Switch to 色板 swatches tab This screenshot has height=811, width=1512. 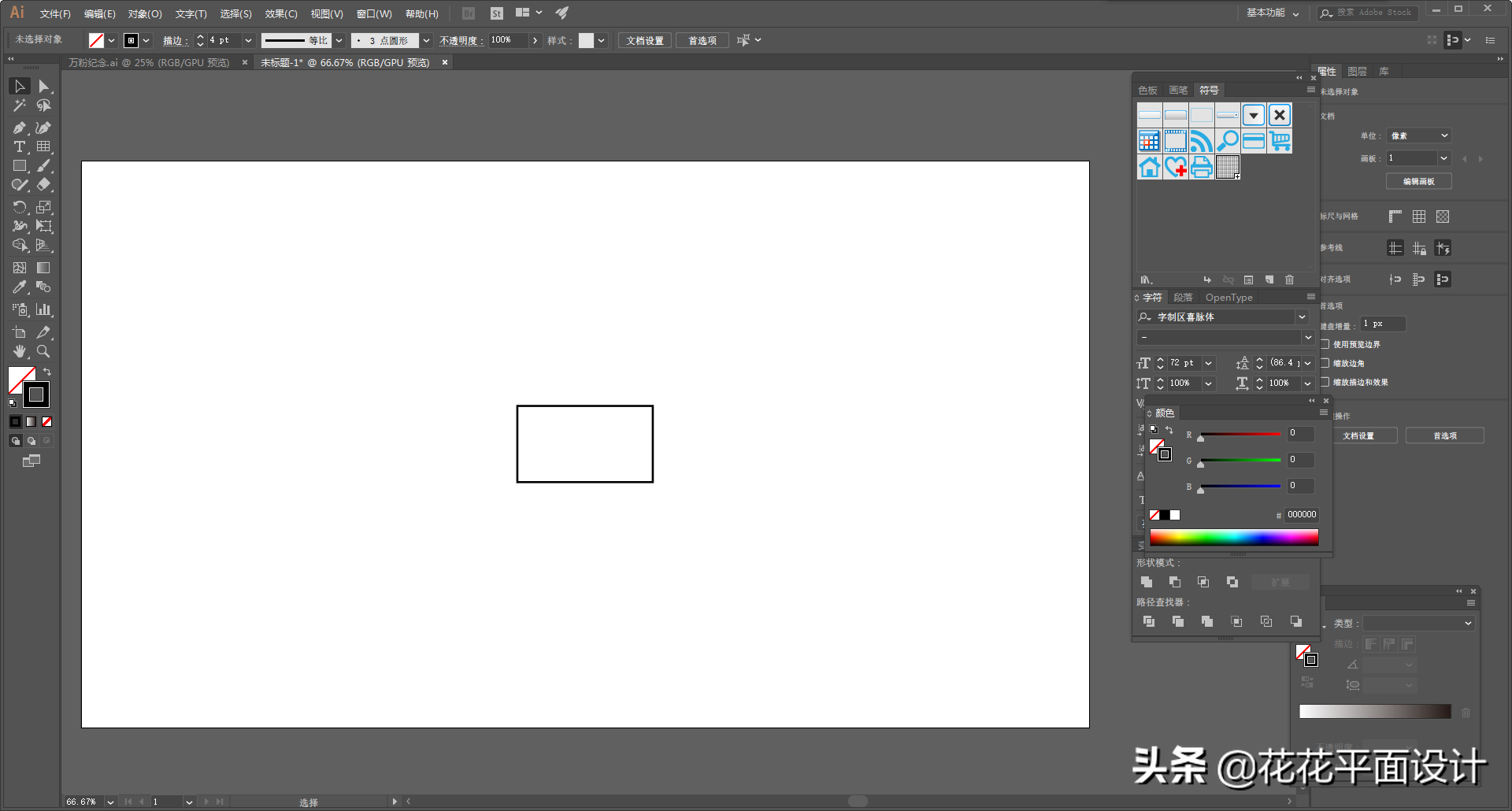1148,90
